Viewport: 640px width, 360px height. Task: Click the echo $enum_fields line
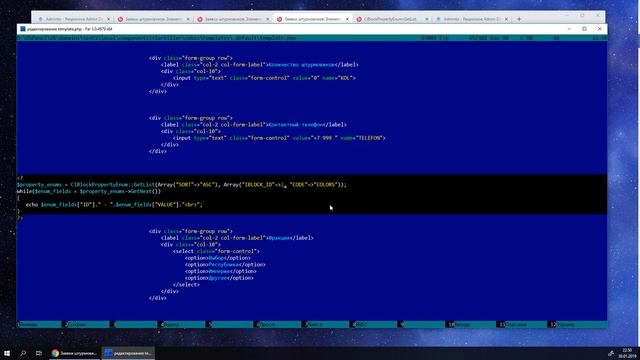tap(114, 204)
